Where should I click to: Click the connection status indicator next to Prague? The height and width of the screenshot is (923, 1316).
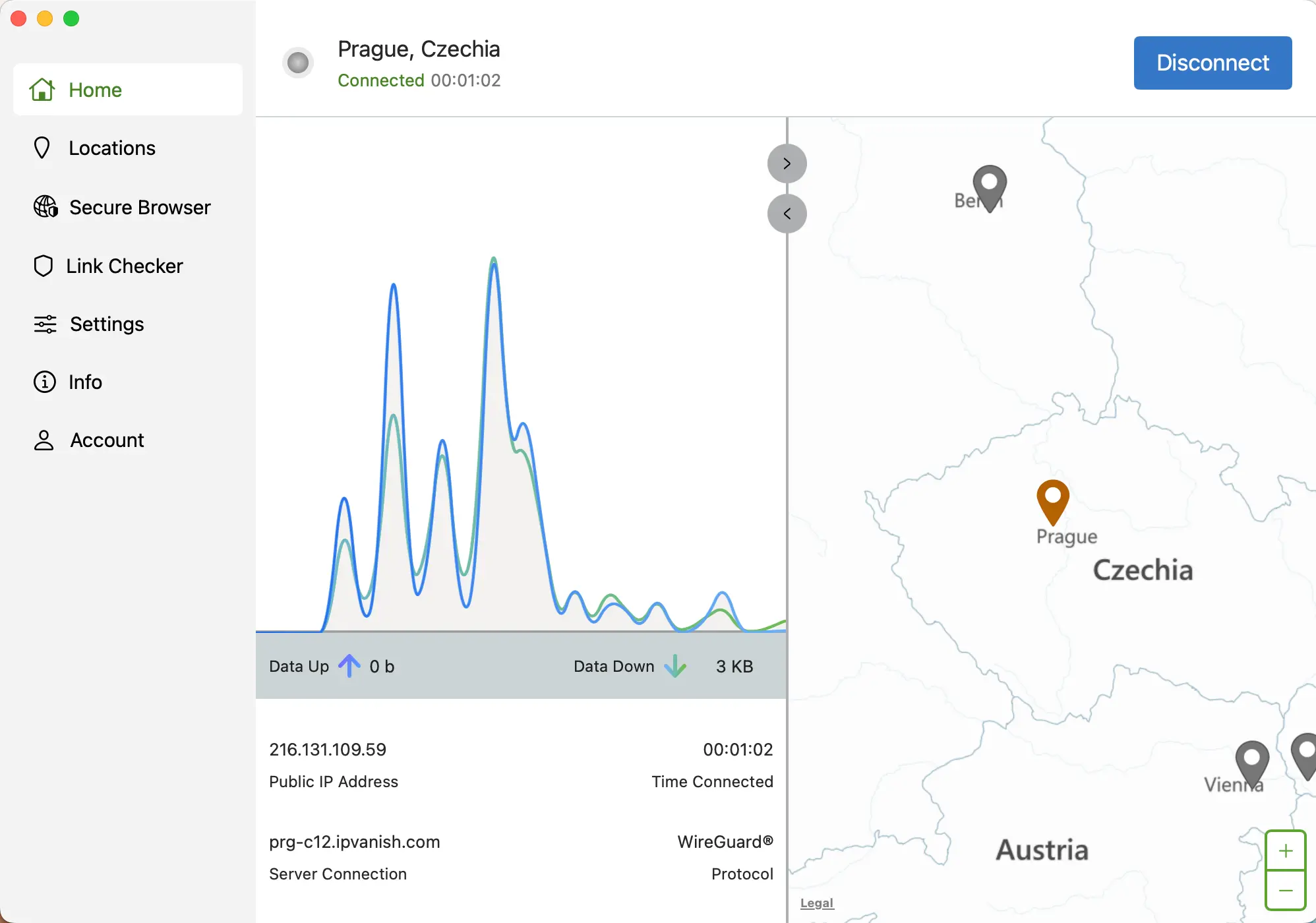point(297,63)
